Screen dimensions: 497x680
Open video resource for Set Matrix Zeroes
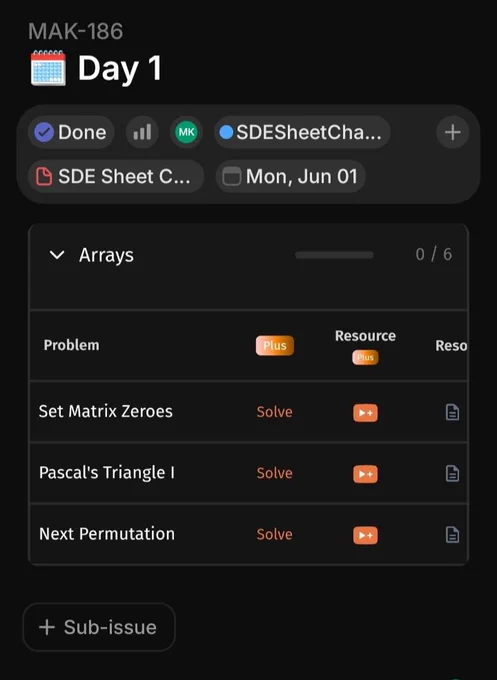coord(365,413)
